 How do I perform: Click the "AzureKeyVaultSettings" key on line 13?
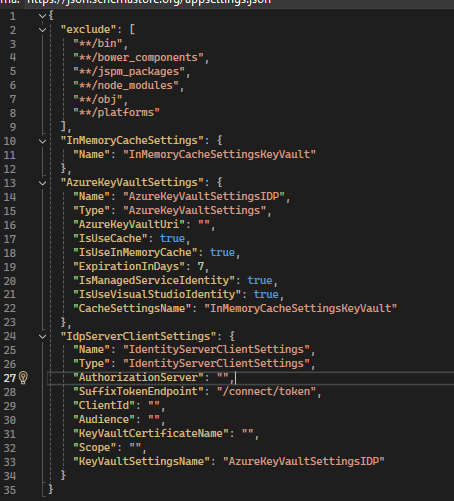click(132, 182)
